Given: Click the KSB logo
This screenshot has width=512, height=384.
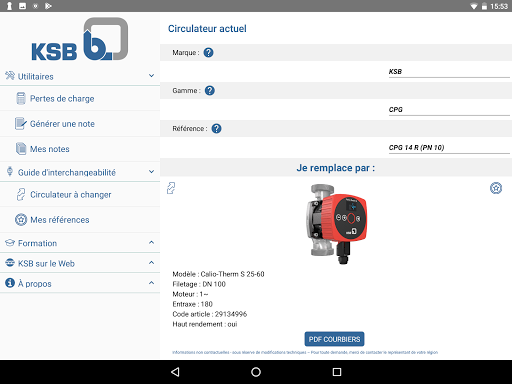Looking at the screenshot, I should coord(80,39).
